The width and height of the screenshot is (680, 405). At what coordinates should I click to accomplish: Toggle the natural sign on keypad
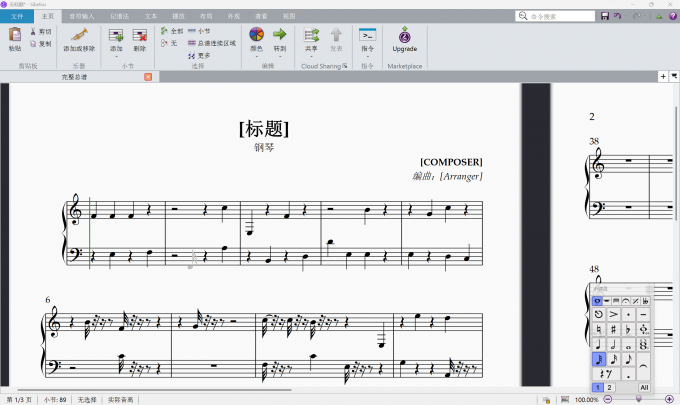598,329
